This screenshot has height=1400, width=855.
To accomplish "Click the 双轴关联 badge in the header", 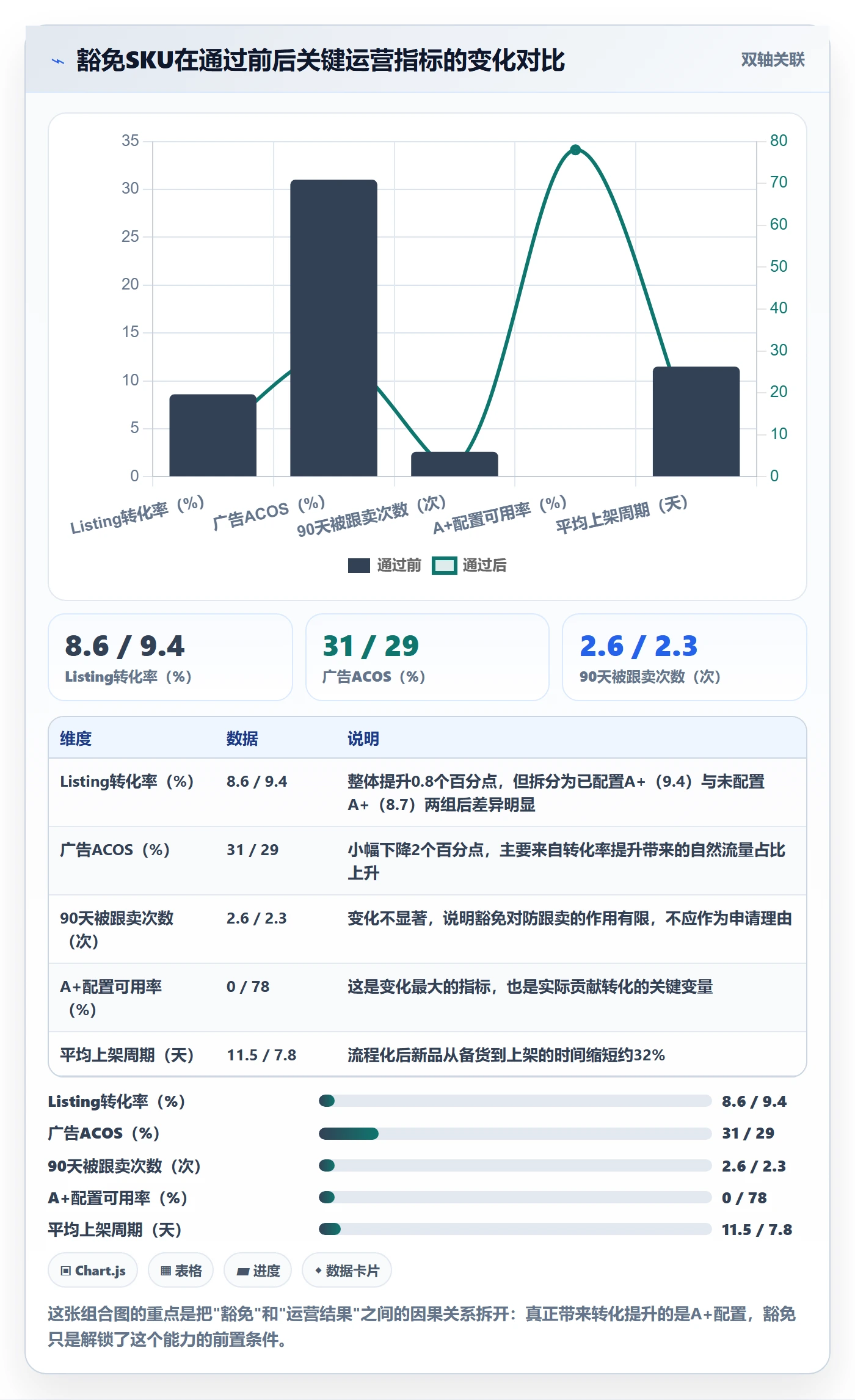I will click(773, 60).
